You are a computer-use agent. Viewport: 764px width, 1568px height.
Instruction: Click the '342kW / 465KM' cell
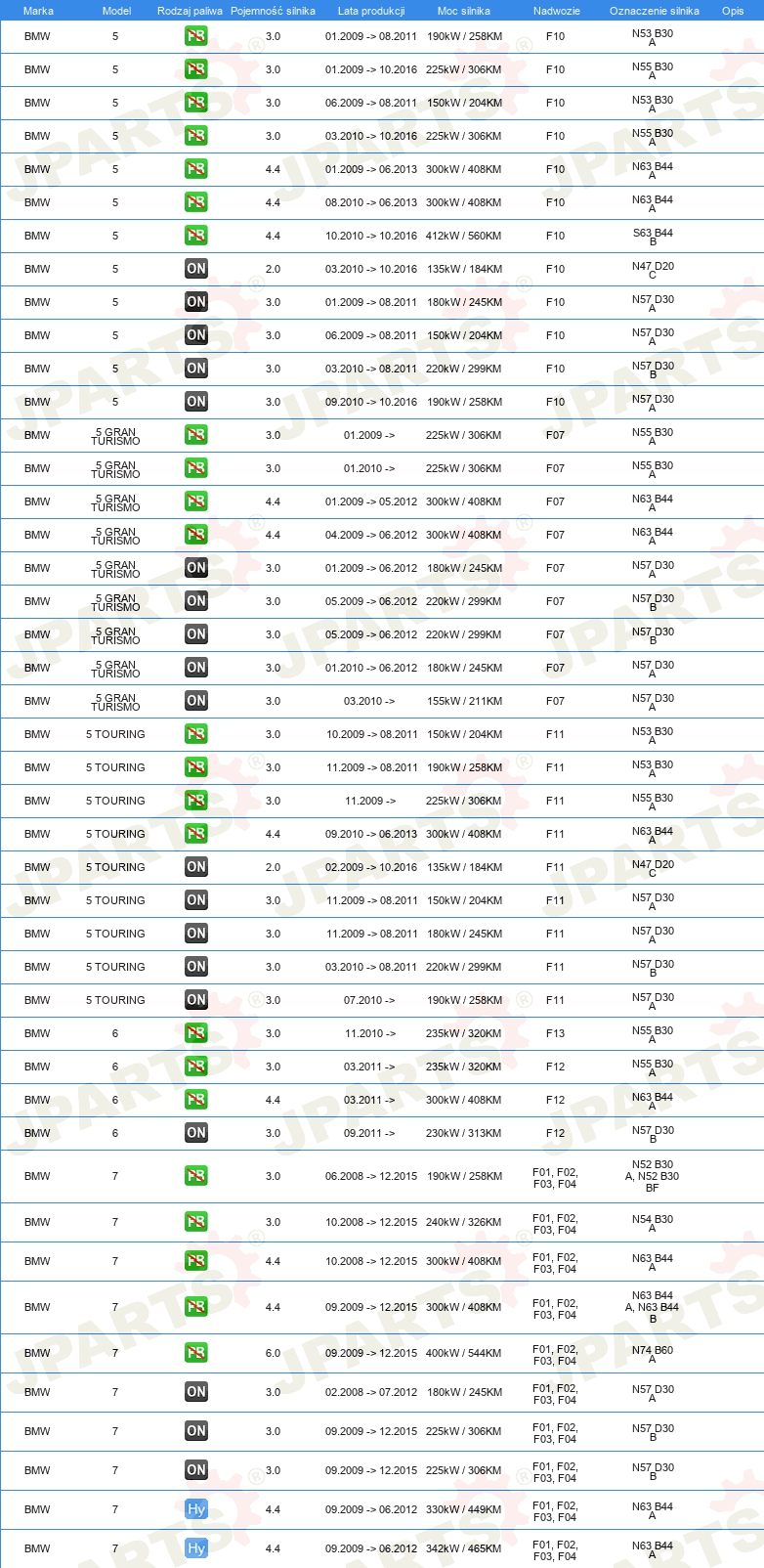point(464,1548)
